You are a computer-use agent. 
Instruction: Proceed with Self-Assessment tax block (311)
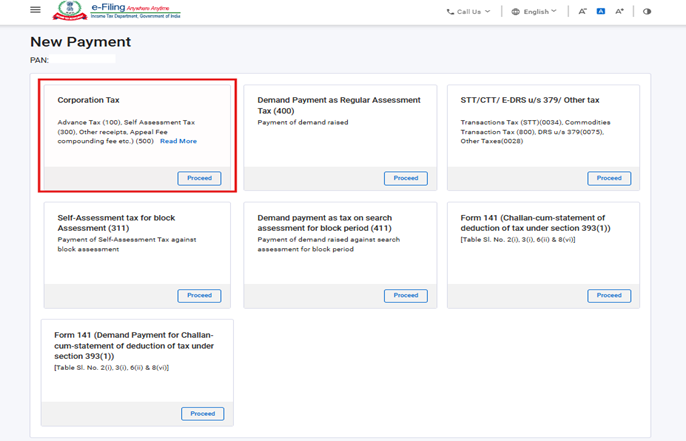pos(199,295)
